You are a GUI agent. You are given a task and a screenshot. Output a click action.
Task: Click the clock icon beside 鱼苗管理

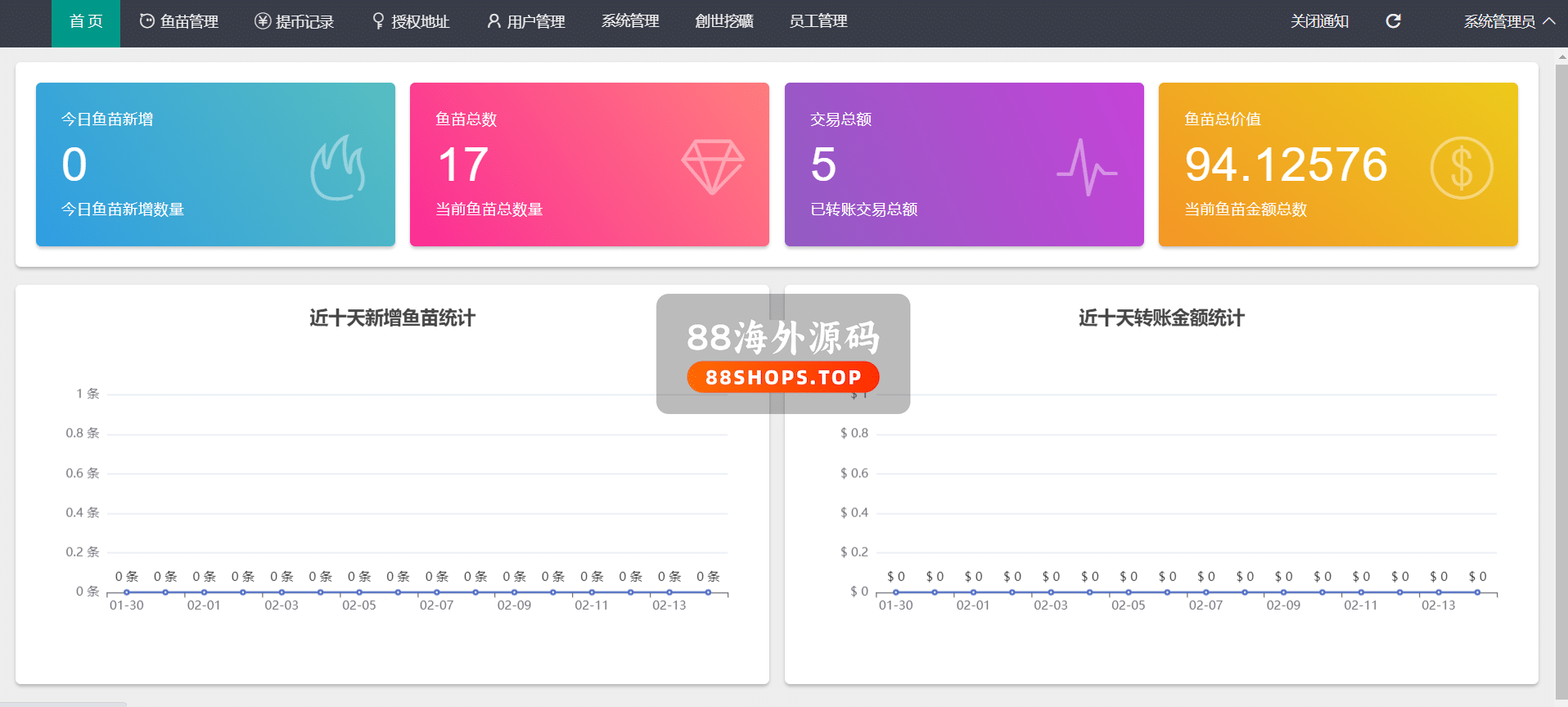point(147,21)
